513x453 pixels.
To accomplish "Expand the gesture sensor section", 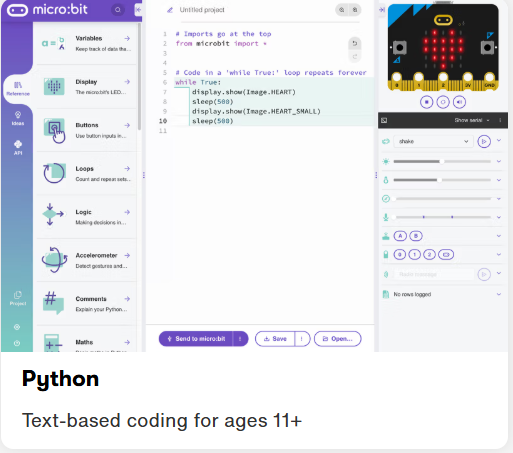I will [499, 140].
